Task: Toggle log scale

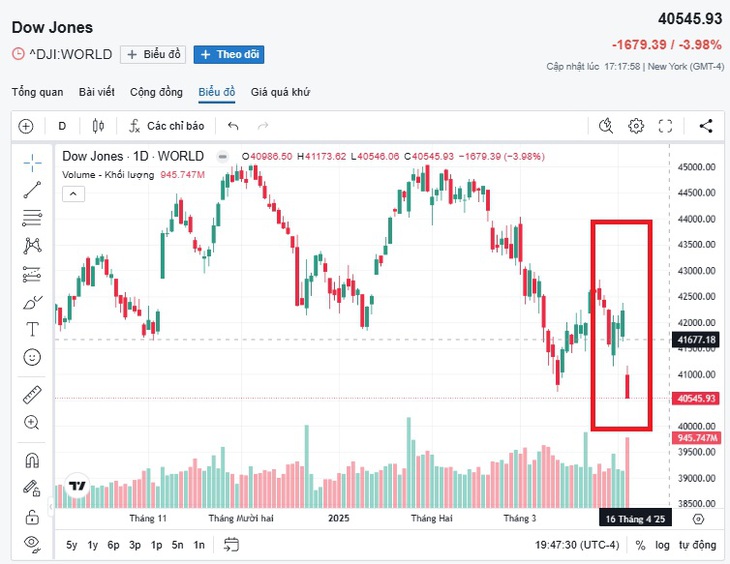Action: tap(662, 545)
